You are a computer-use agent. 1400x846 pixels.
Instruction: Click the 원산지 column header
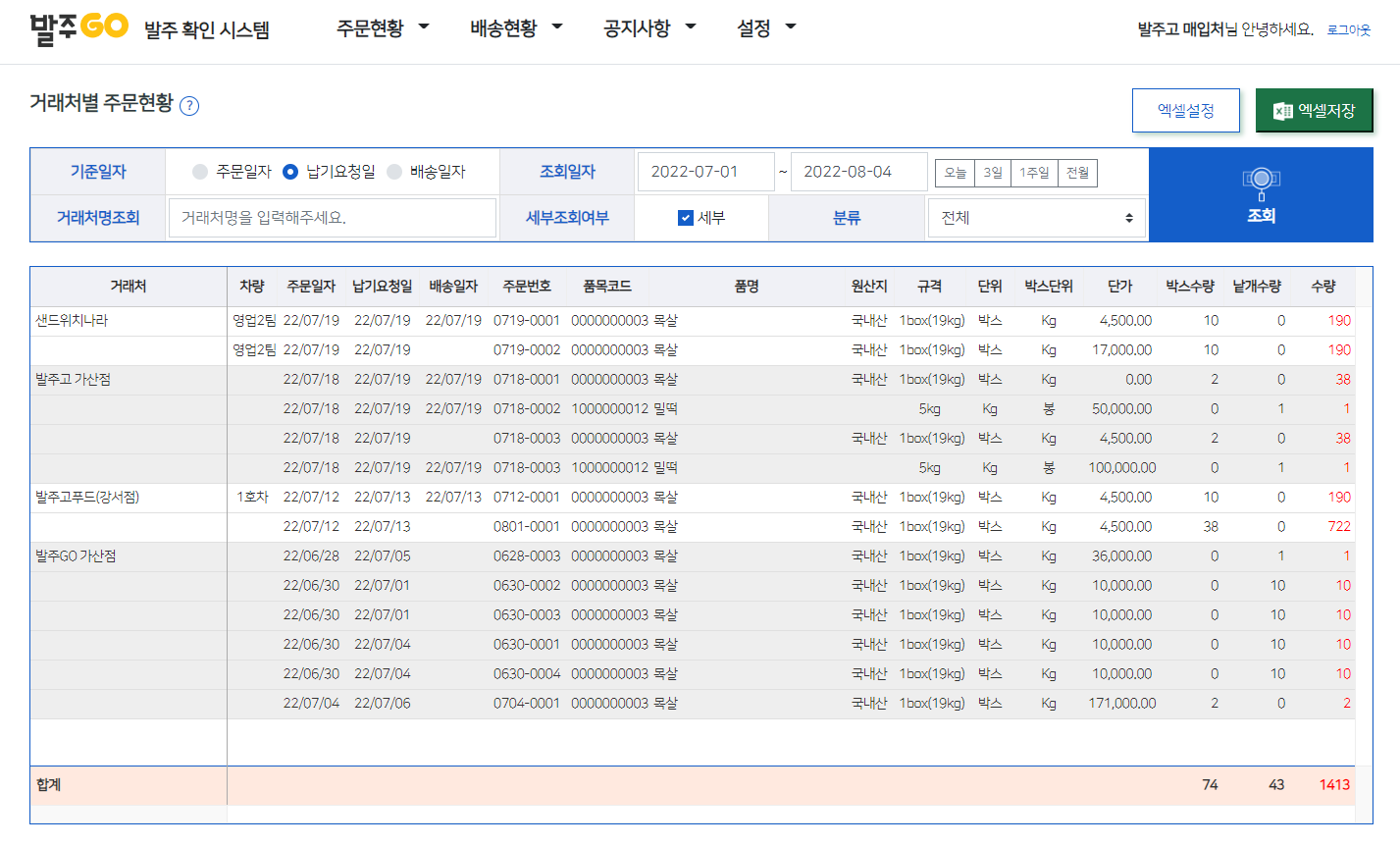click(869, 287)
